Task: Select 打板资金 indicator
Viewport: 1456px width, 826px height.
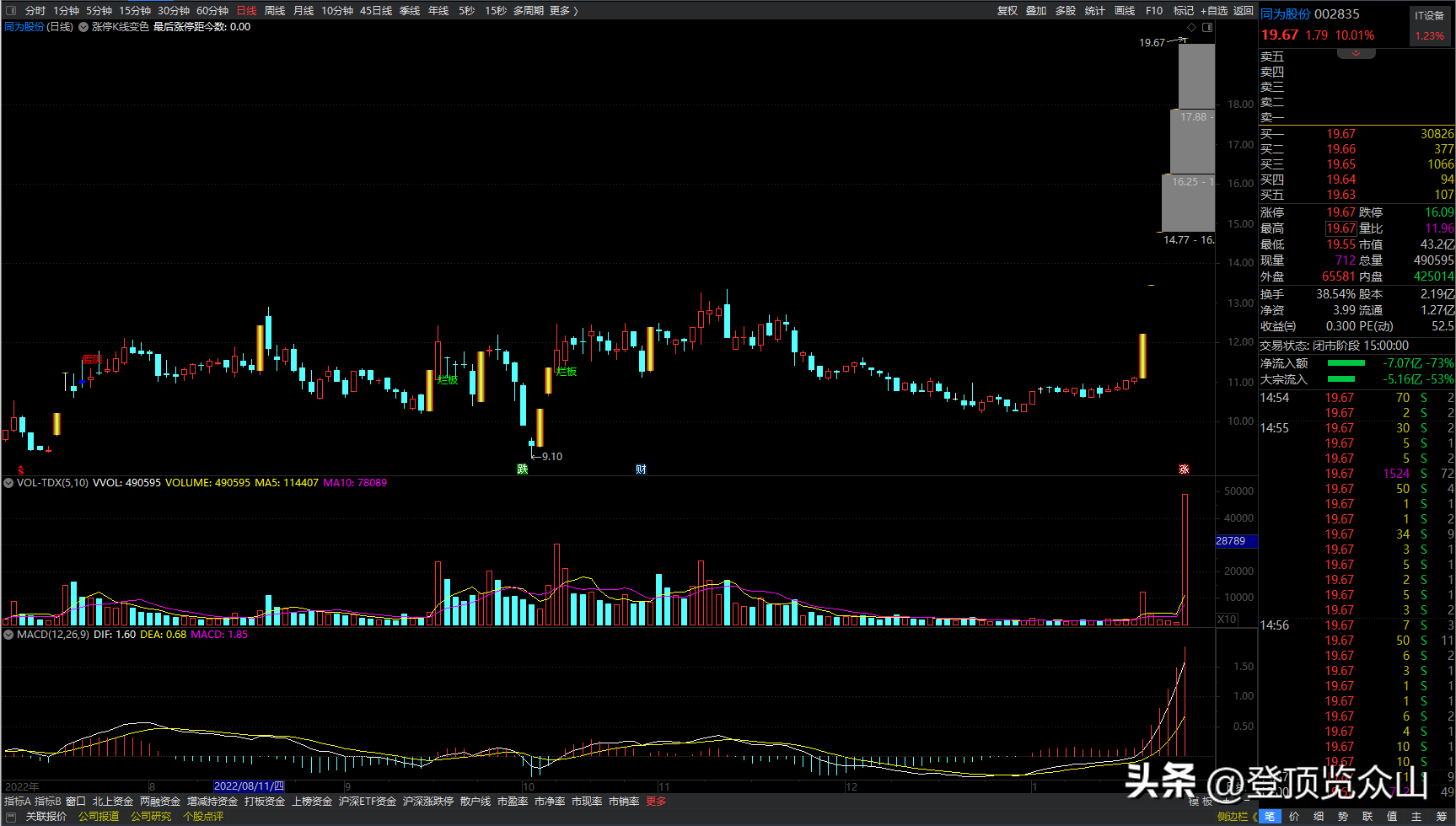Action: (x=265, y=802)
